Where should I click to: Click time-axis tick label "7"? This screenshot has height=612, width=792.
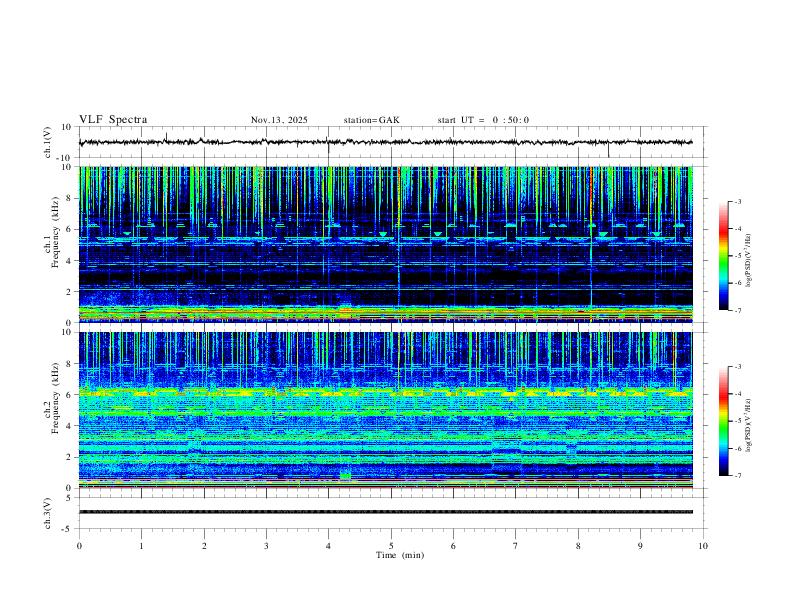(x=516, y=546)
